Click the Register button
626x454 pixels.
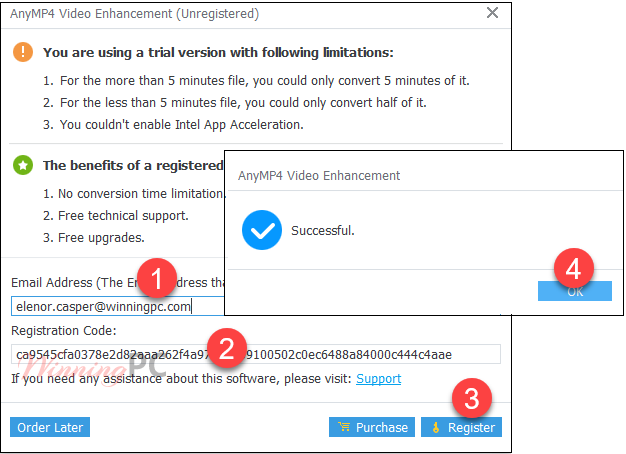tap(461, 427)
